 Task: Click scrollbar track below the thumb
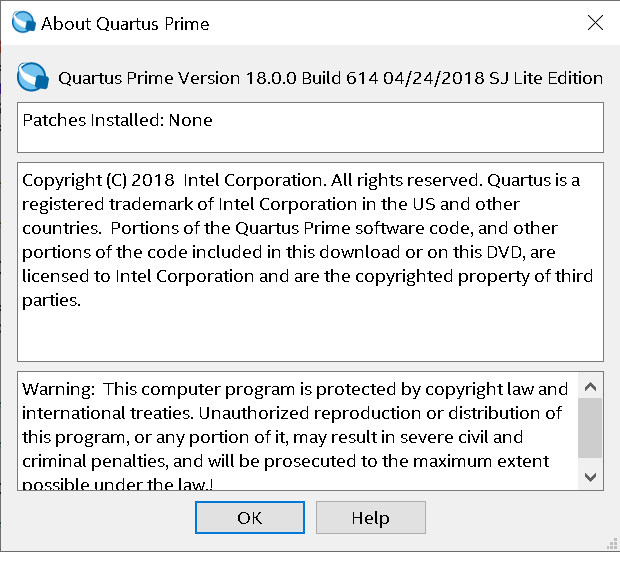tap(590, 461)
